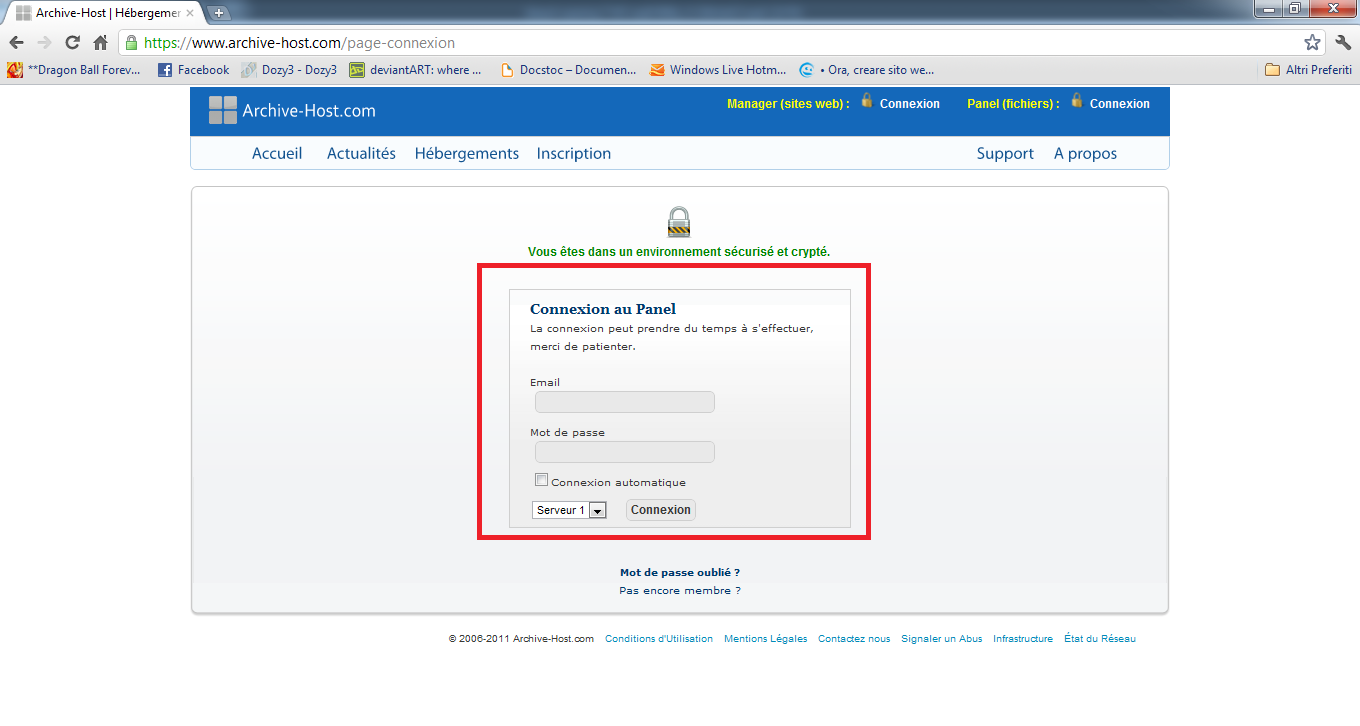Screen dimensions: 1360x726
Task: Open Mentions Légales footer link
Action: pyautogui.click(x=766, y=639)
